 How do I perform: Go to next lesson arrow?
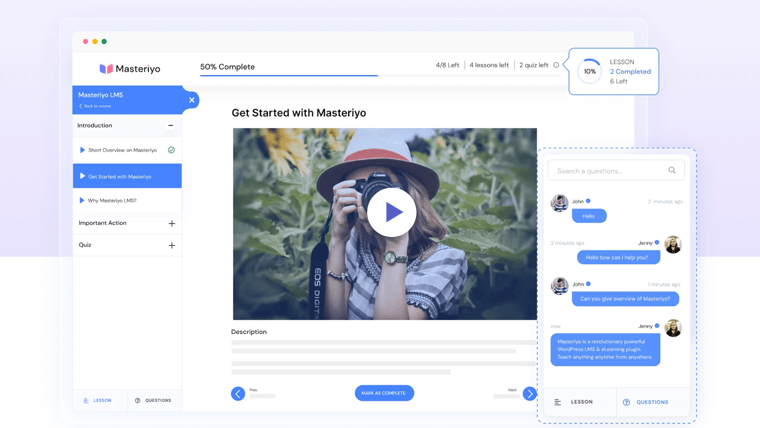point(530,394)
